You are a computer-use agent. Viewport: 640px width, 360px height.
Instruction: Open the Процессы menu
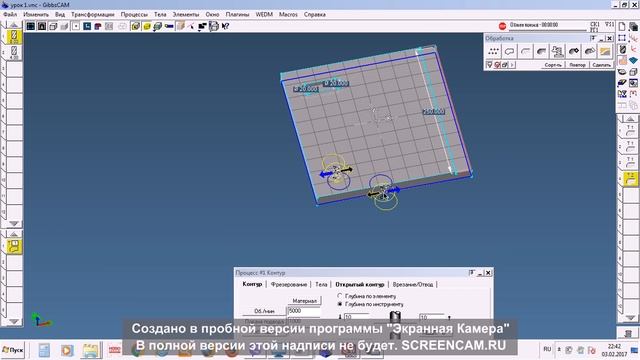tap(134, 14)
